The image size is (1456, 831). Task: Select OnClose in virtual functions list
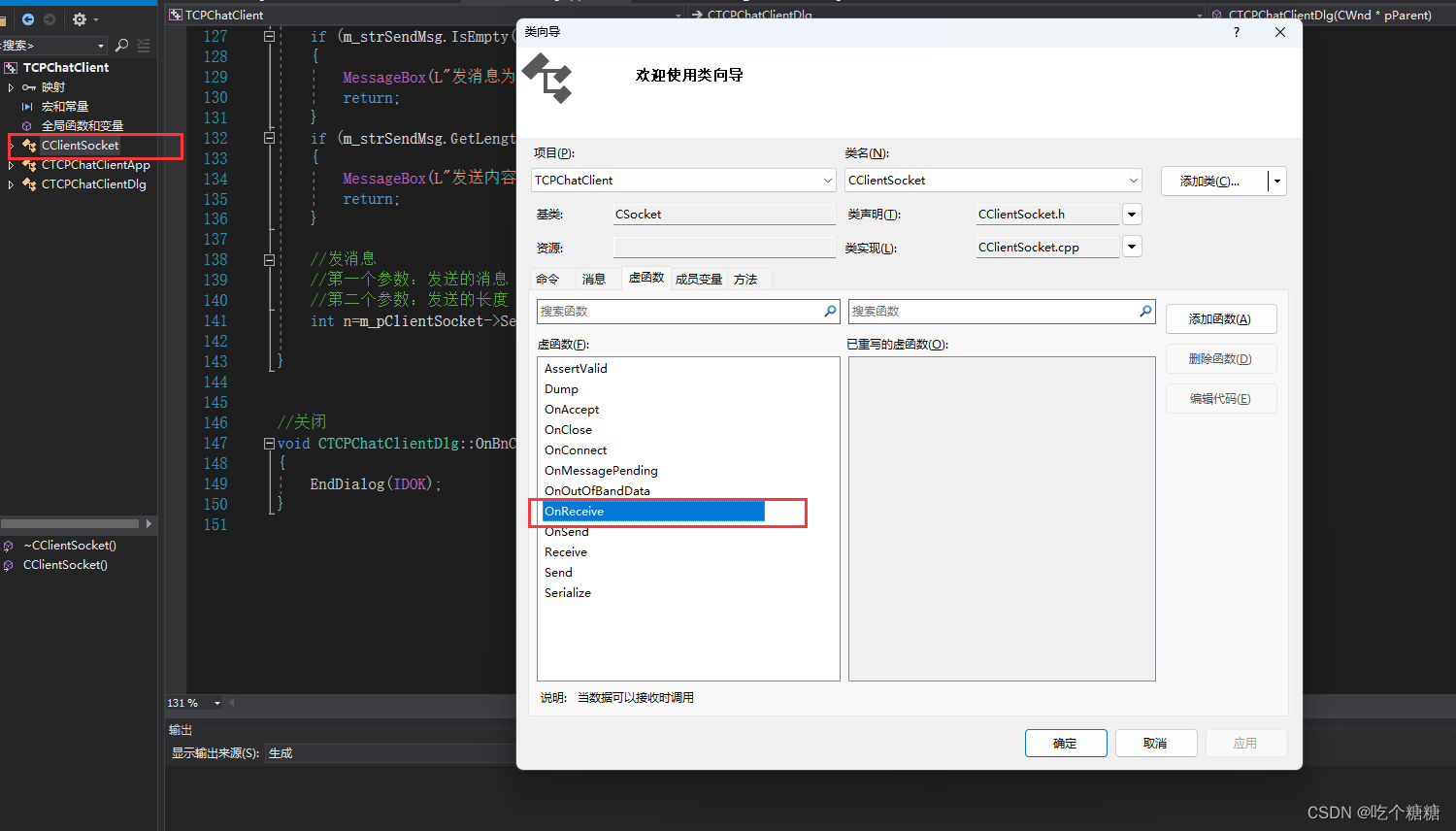coord(568,430)
